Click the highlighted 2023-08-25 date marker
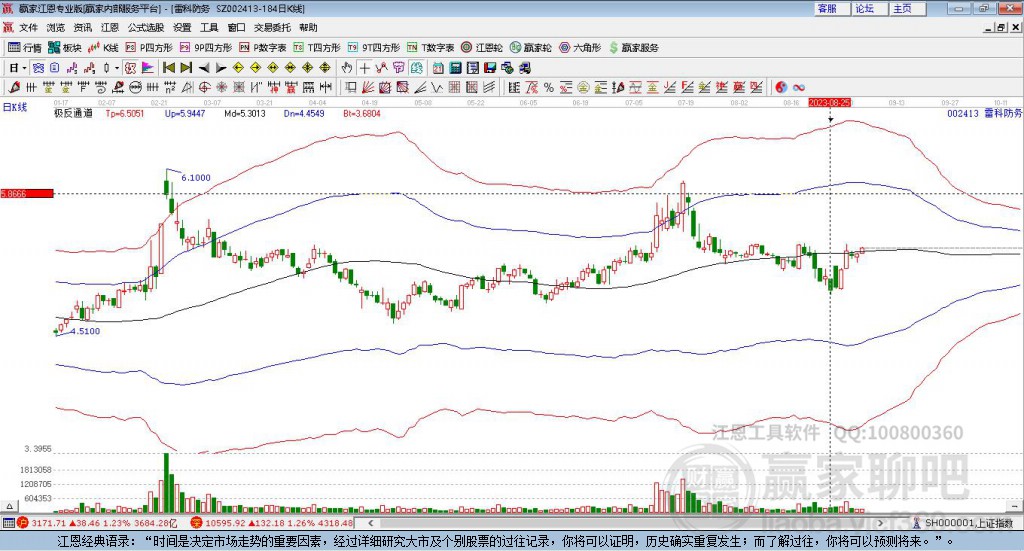Viewport: 1024px width, 551px height. pos(829,103)
